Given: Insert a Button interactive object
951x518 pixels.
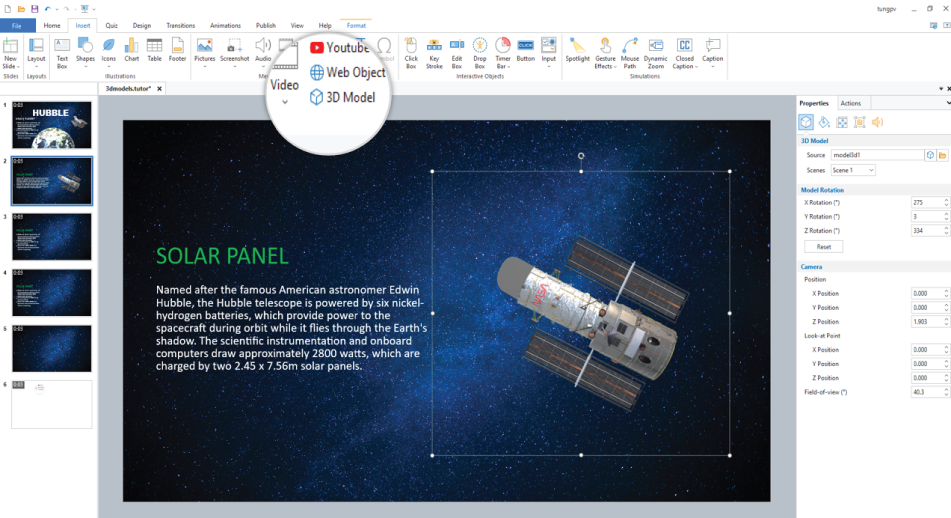Looking at the screenshot, I should click(x=526, y=51).
